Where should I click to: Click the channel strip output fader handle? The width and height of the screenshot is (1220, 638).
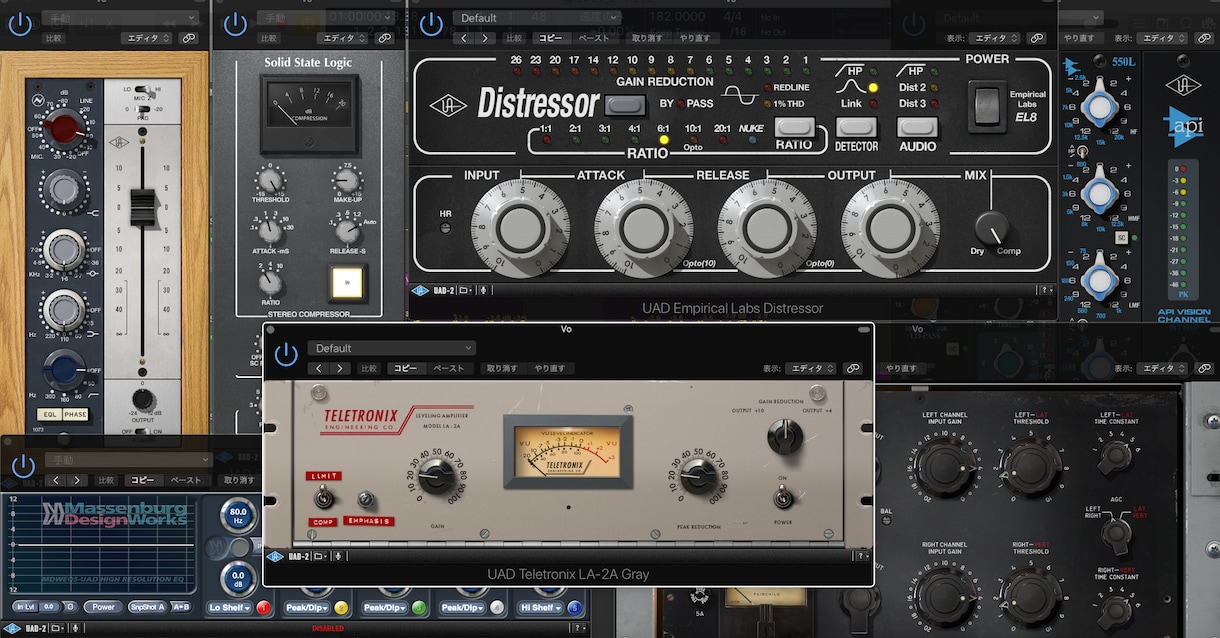pos(143,206)
